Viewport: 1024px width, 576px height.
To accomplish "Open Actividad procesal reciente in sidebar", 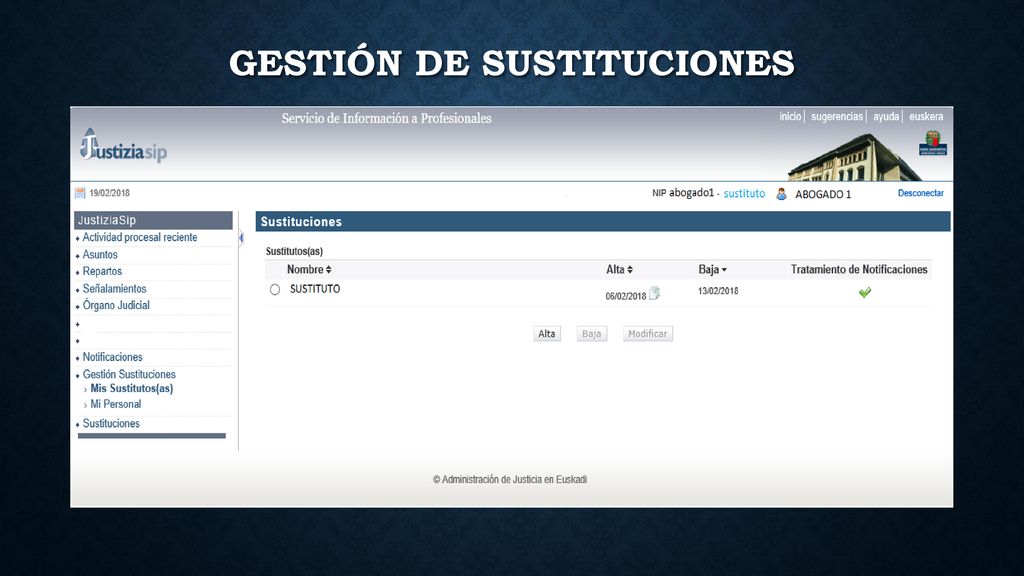I will coord(140,238).
